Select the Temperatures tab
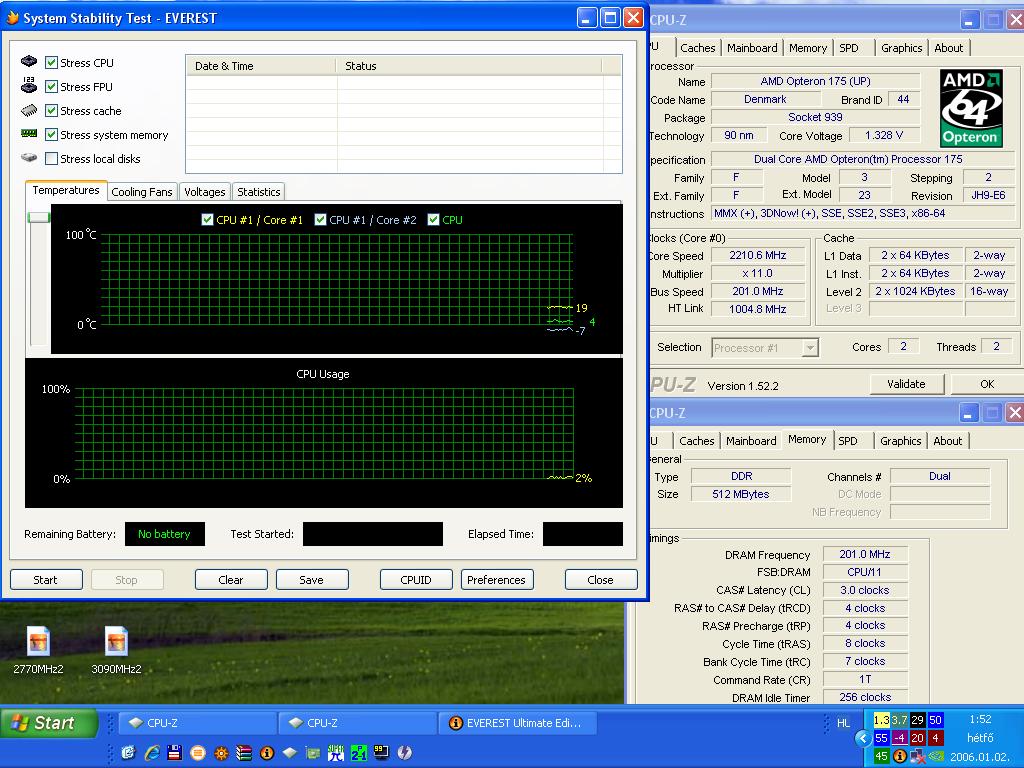Image resolution: width=1024 pixels, height=768 pixels. point(66,190)
